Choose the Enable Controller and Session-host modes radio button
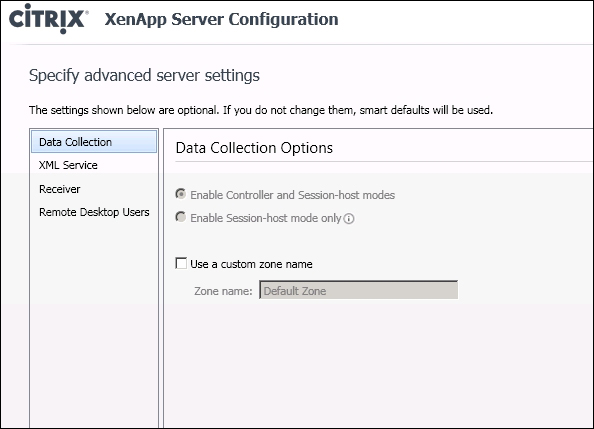The height and width of the screenshot is (429, 594). tap(181, 194)
